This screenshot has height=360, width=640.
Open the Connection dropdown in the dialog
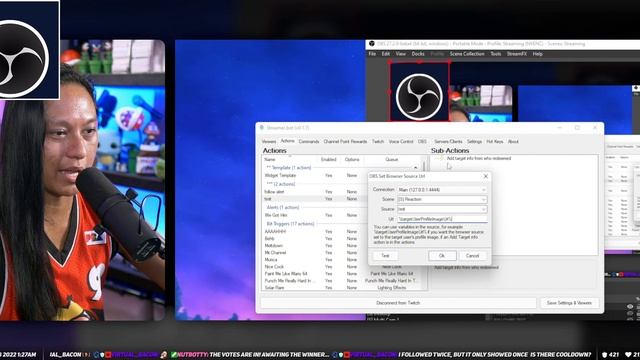click(x=442, y=190)
